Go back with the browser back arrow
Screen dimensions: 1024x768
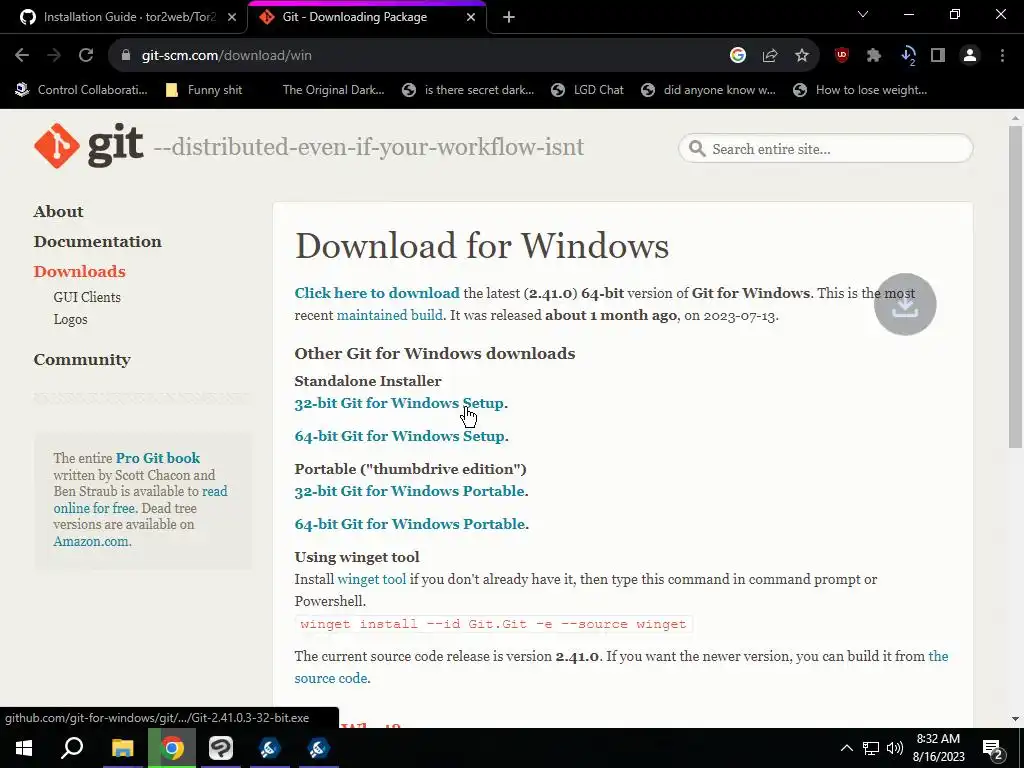22,56
